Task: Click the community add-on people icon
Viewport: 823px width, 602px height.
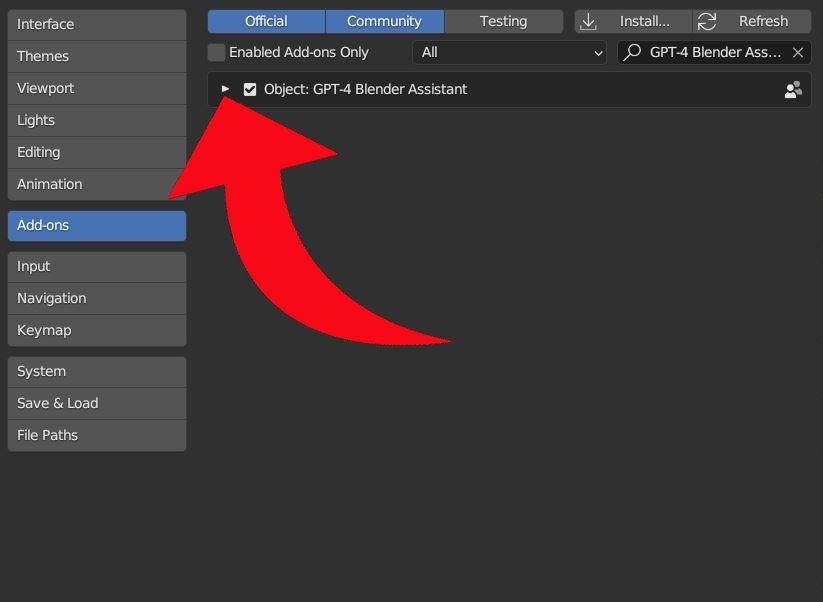Action: pyautogui.click(x=793, y=90)
